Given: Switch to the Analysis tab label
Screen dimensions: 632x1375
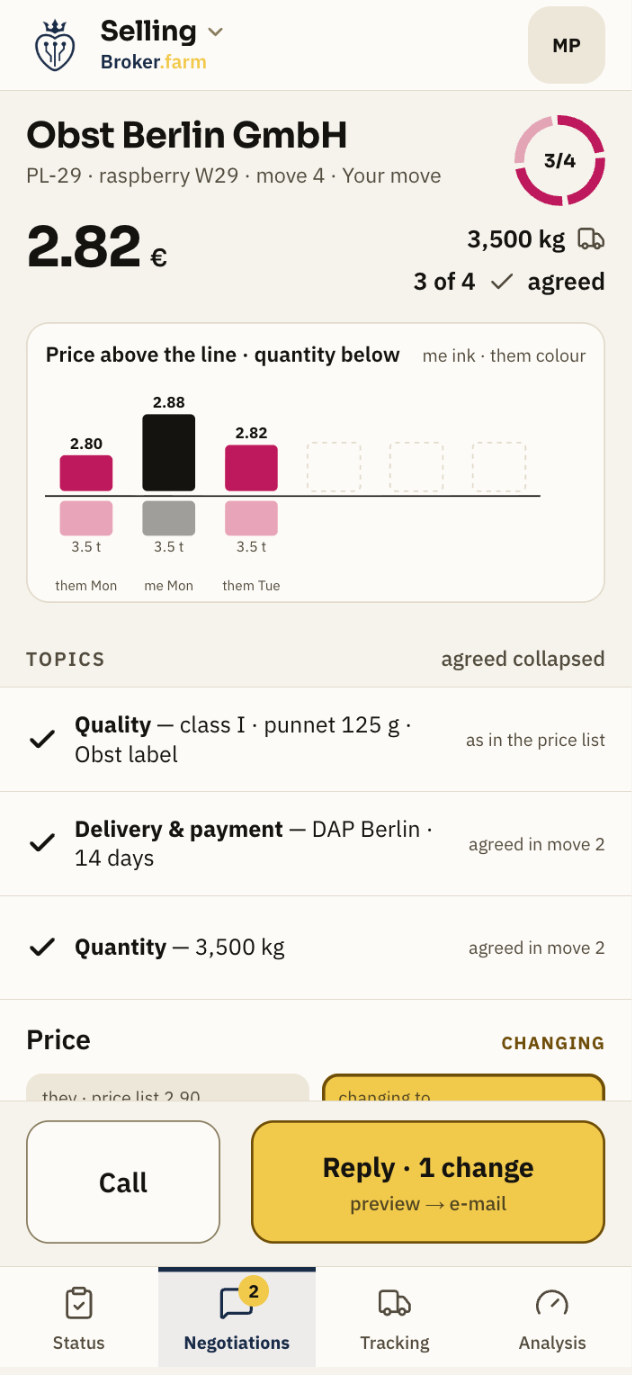Looking at the screenshot, I should click(x=552, y=1343).
